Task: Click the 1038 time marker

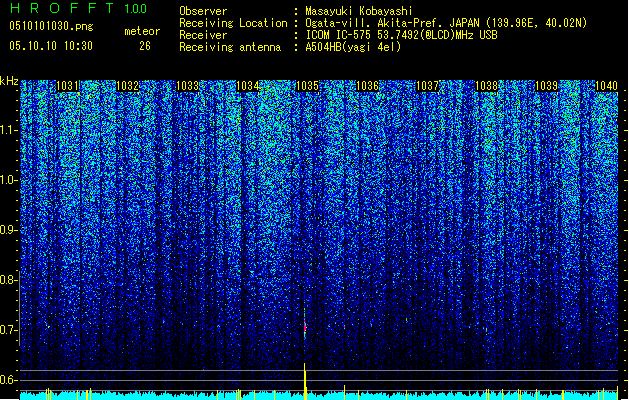Action: (x=487, y=86)
